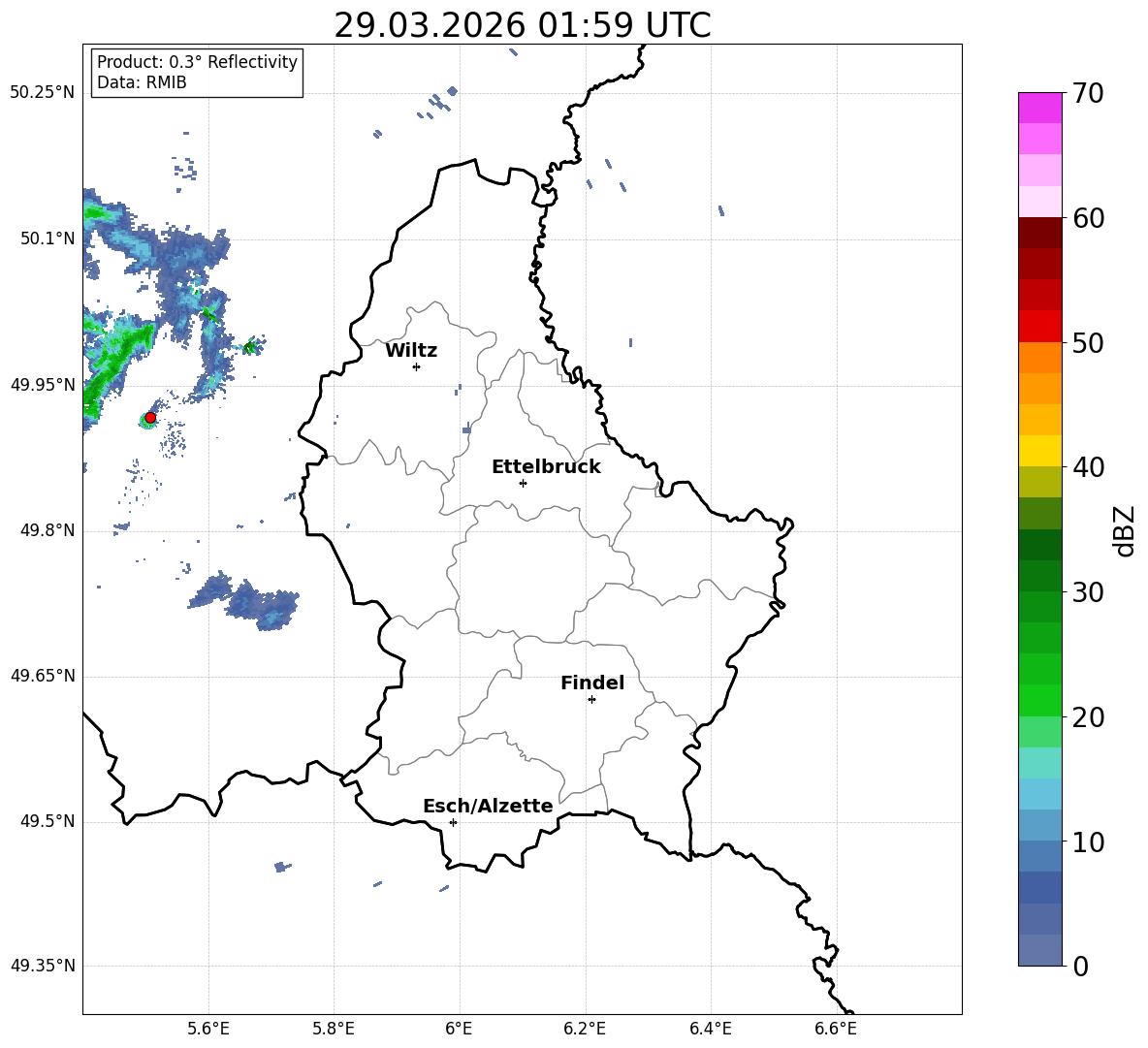Click the Wiltz station cross marker
Viewport: 1148px width, 1048px height.
click(x=417, y=366)
